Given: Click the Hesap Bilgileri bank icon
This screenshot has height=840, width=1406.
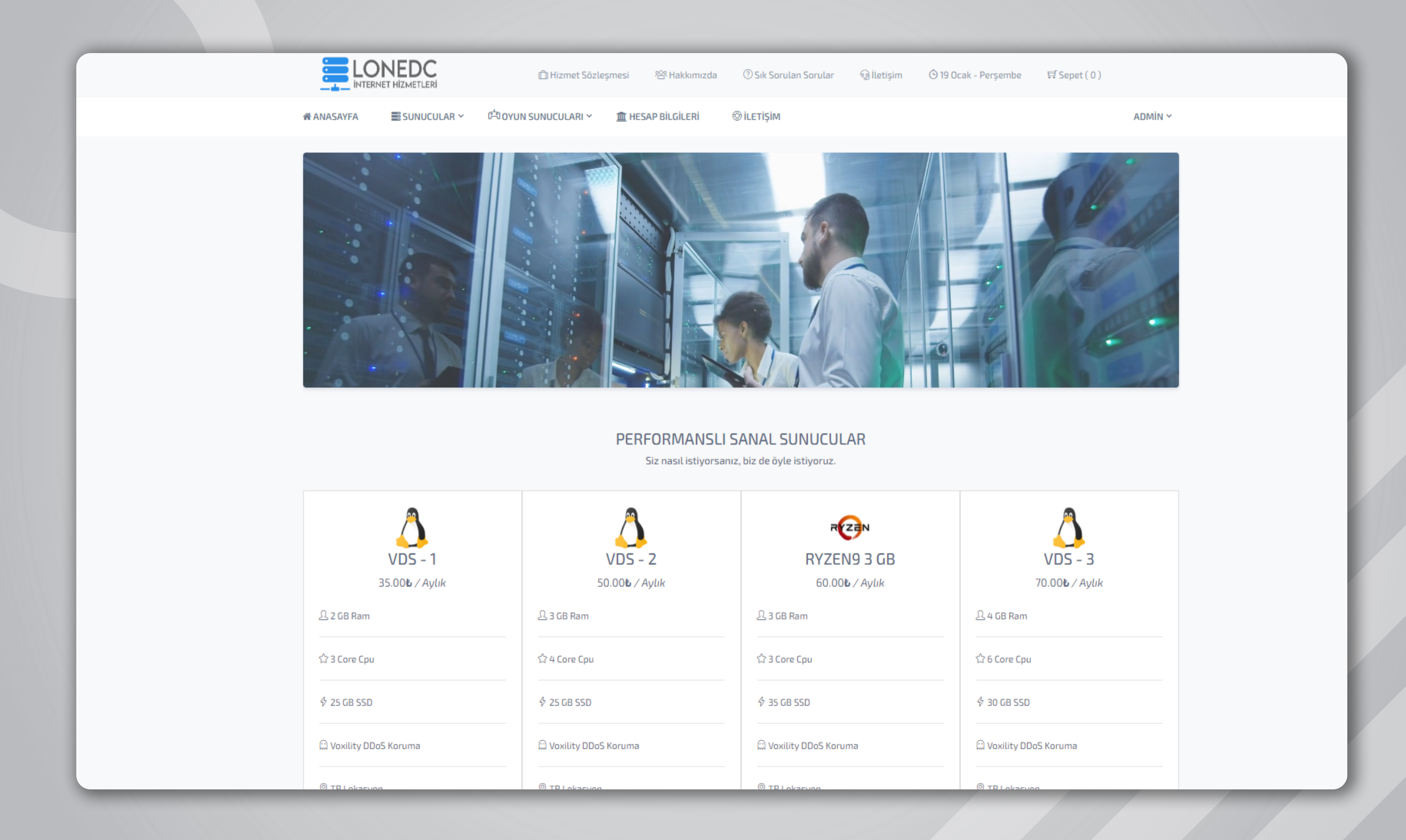Looking at the screenshot, I should pos(621,117).
